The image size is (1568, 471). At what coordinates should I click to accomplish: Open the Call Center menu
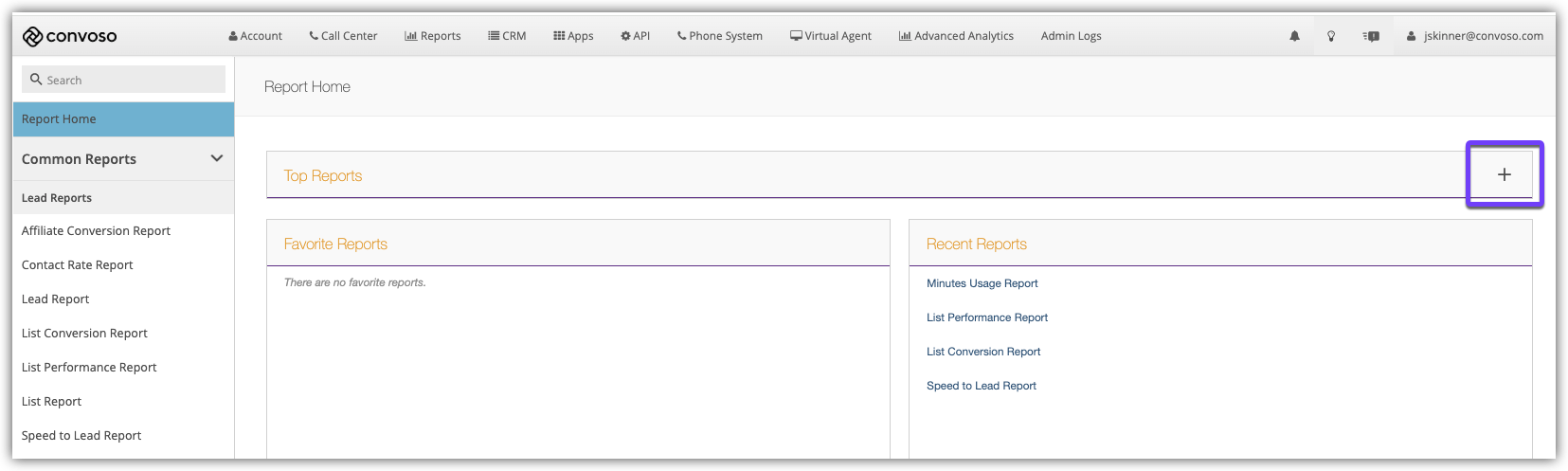coord(343,36)
